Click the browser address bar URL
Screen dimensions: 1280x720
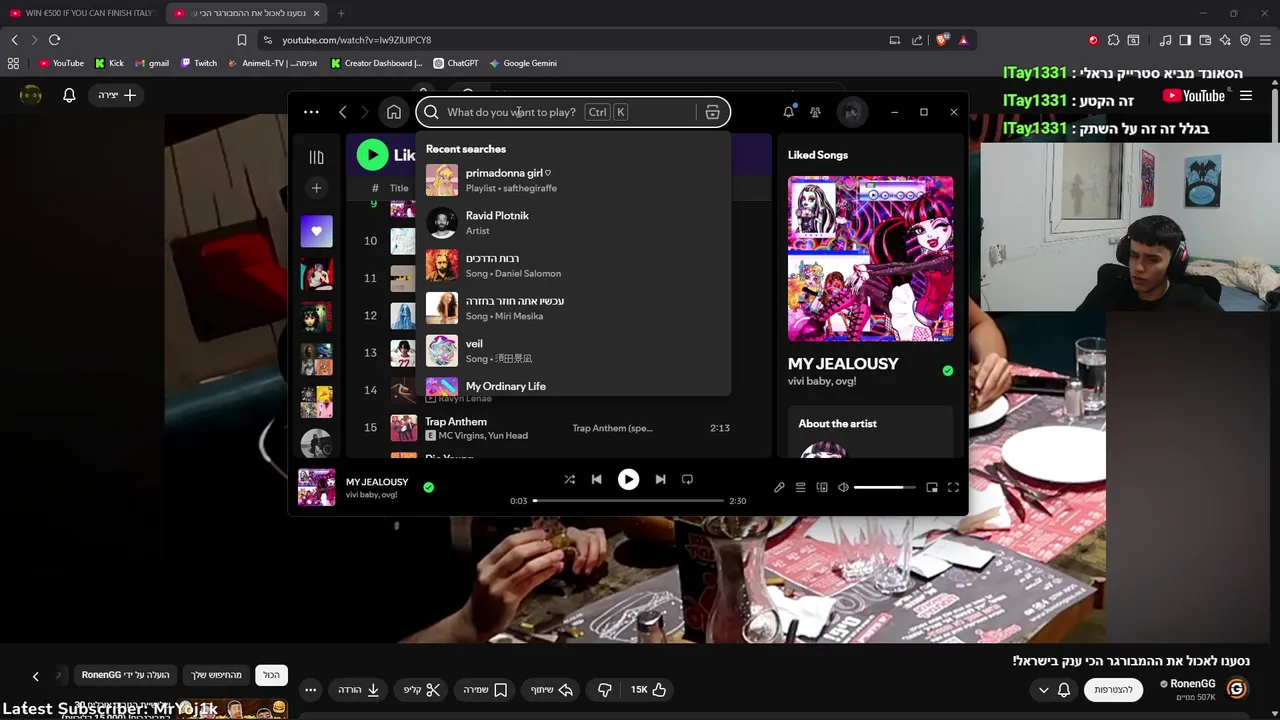click(x=357, y=40)
